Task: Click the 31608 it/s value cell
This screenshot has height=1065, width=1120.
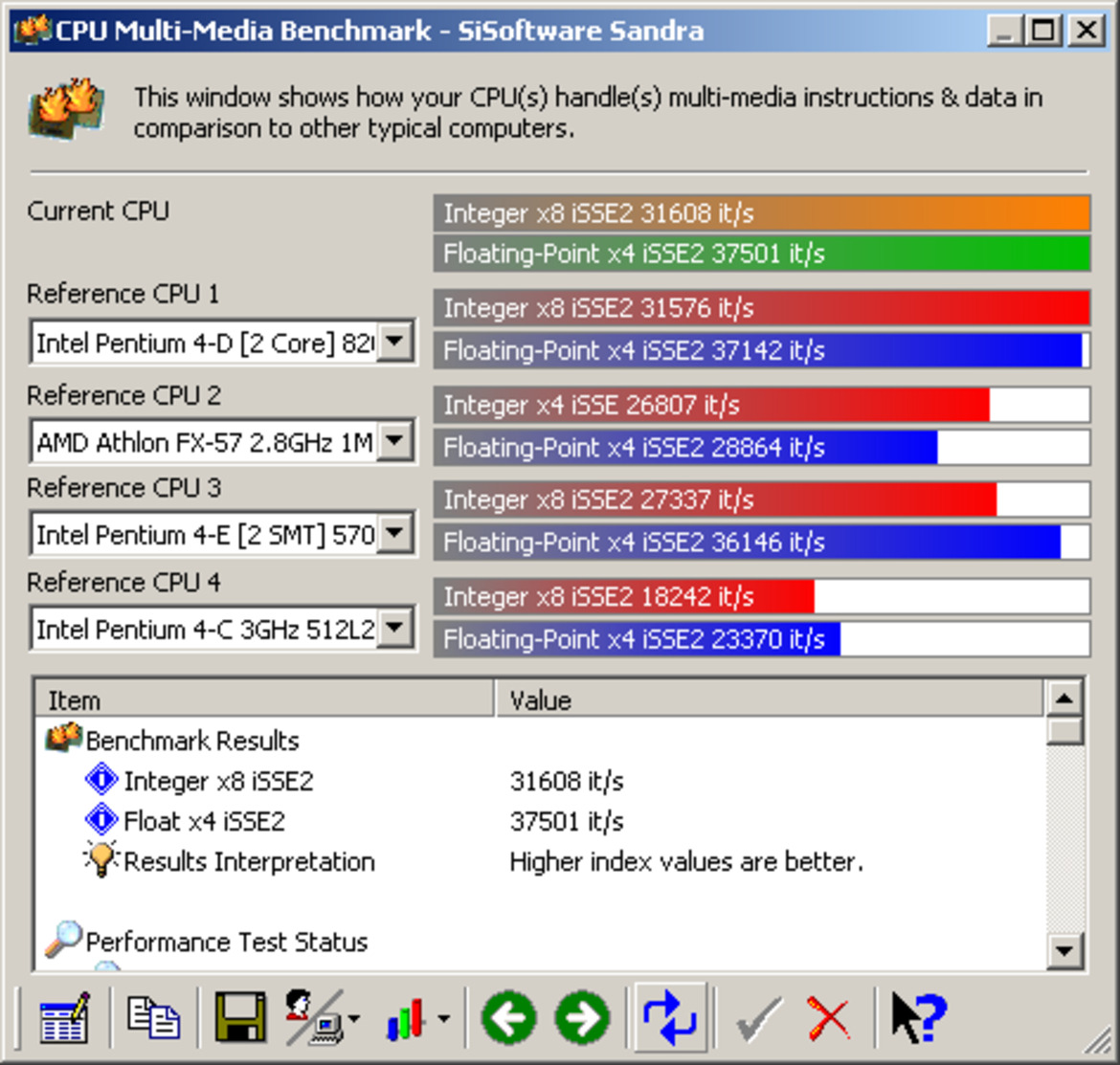Action: pyautogui.click(x=567, y=781)
